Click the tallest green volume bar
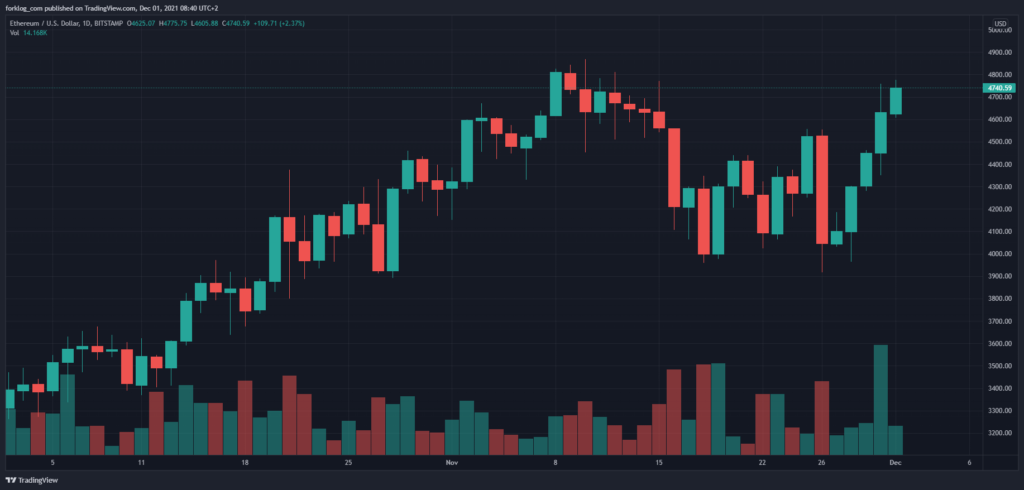Image resolution: width=1024 pixels, height=490 pixels. pos(881,399)
